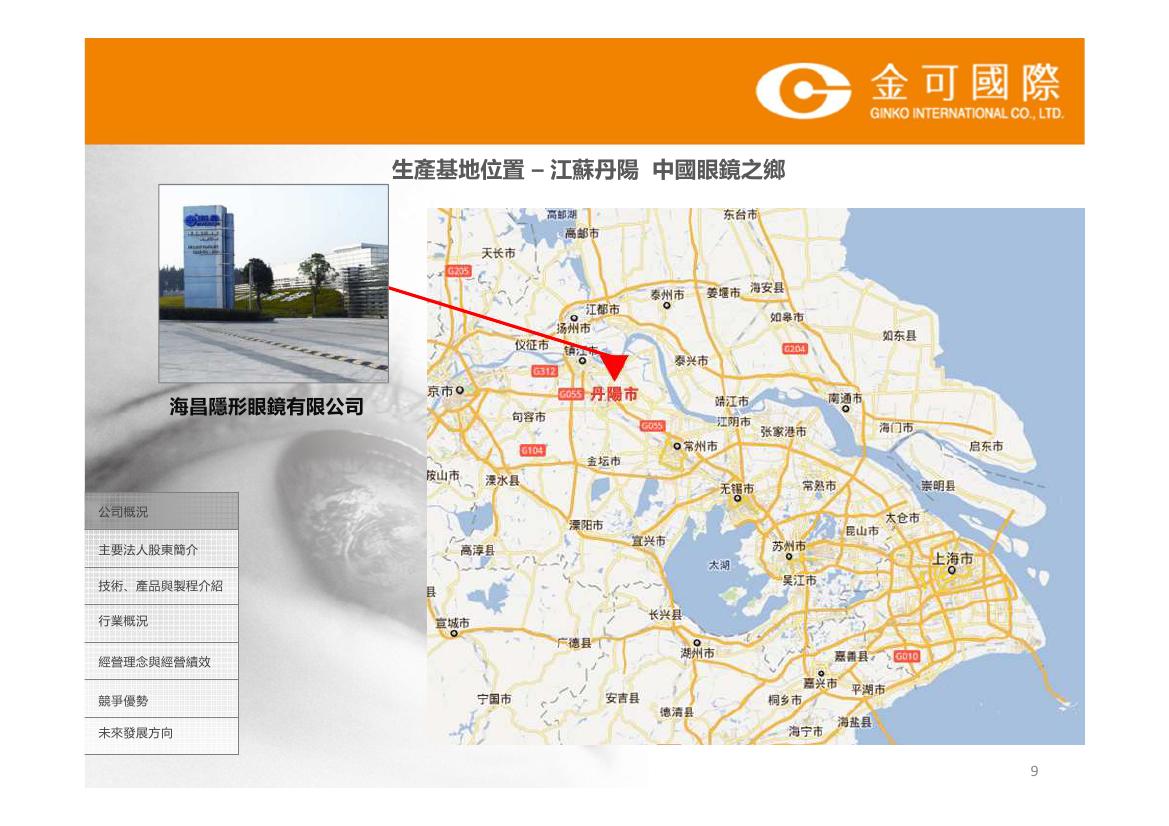Select the 句容市 map label
Image resolution: width=1169 pixels, height=826 pixels.
529,417
